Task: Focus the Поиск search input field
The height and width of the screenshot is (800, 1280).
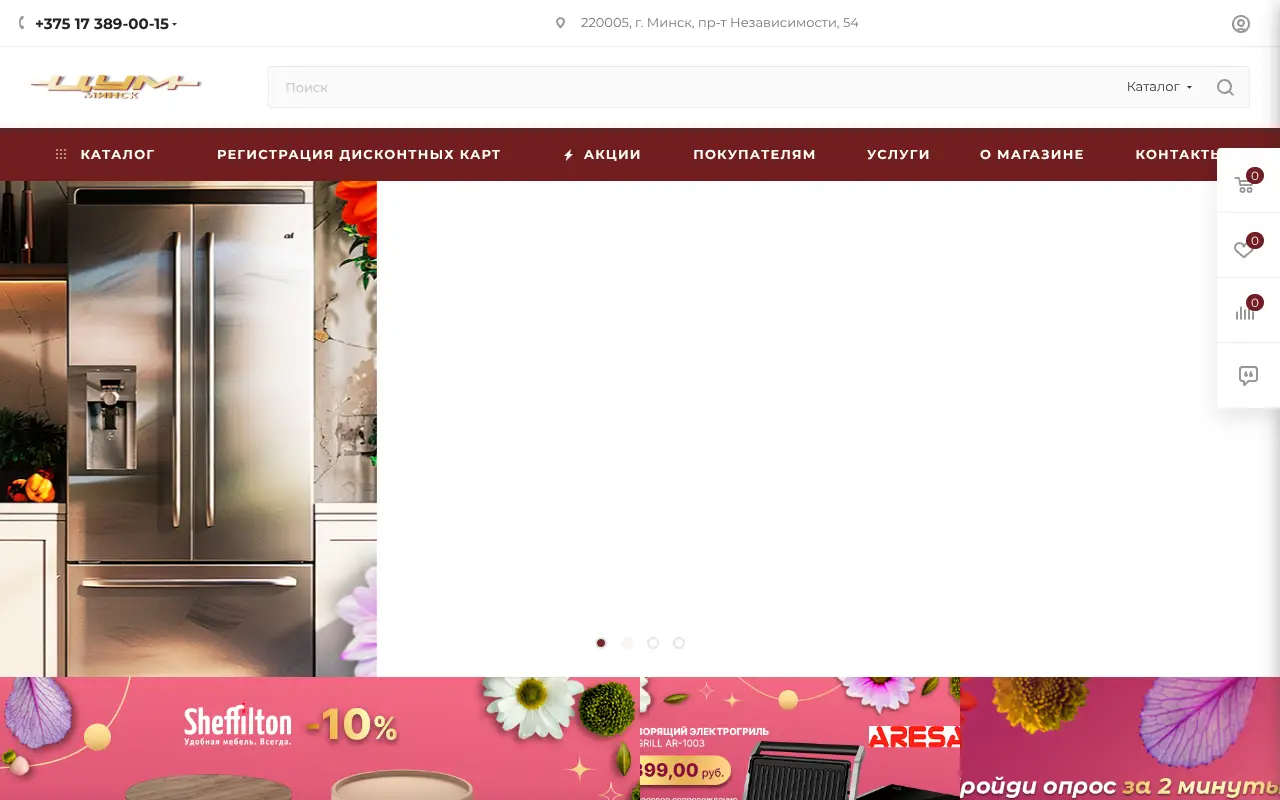Action: pos(690,87)
